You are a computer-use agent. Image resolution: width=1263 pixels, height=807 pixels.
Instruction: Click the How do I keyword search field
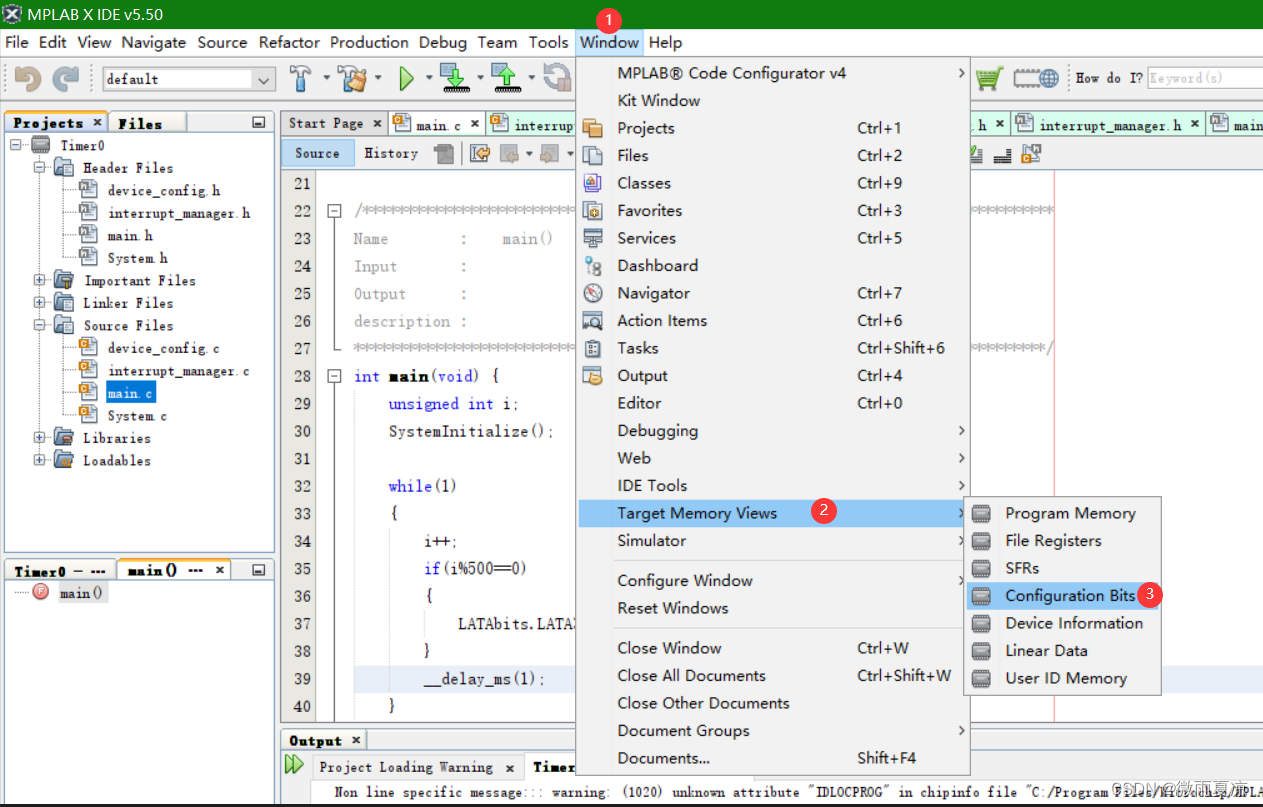click(1205, 78)
